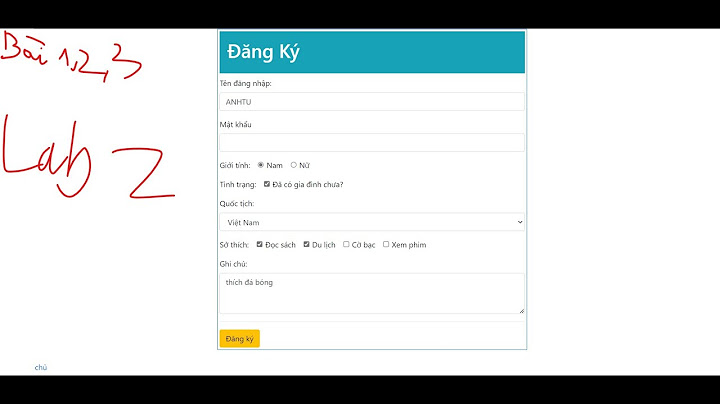Image resolution: width=720 pixels, height=404 pixels.
Task: Click the Tên đăng nhập label
Action: (246, 83)
